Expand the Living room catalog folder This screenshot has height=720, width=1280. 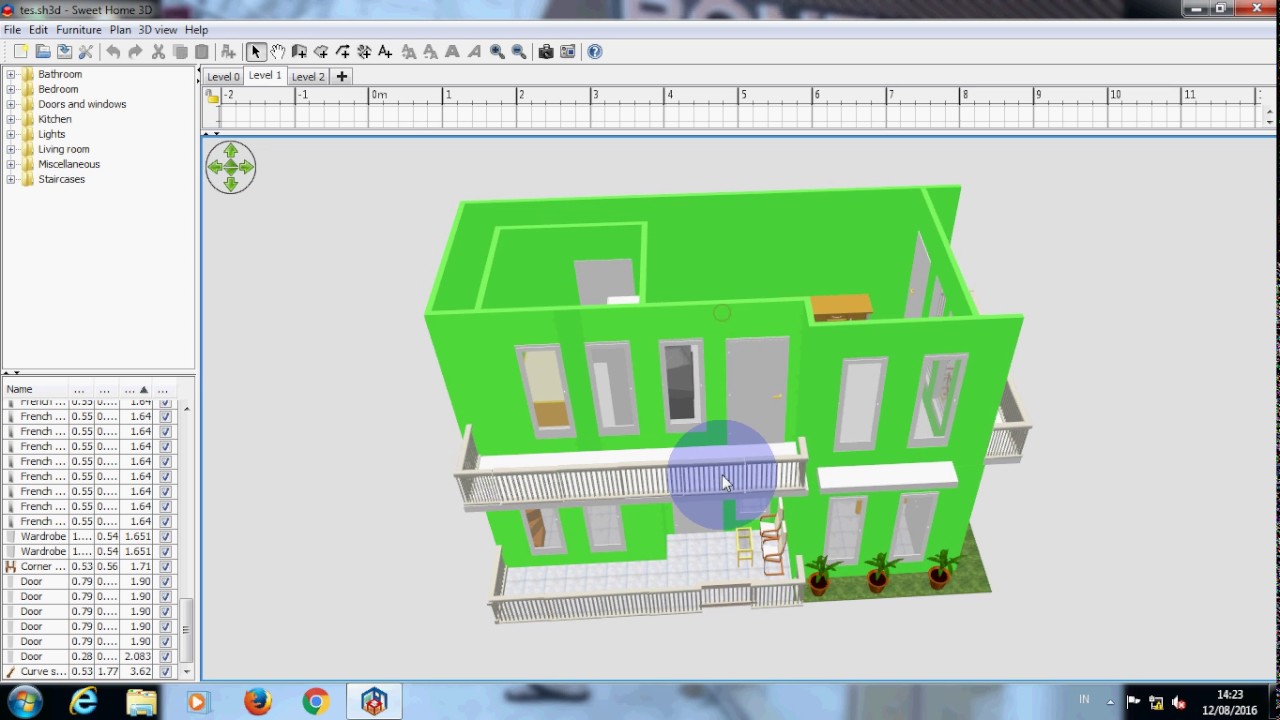[x=11, y=149]
